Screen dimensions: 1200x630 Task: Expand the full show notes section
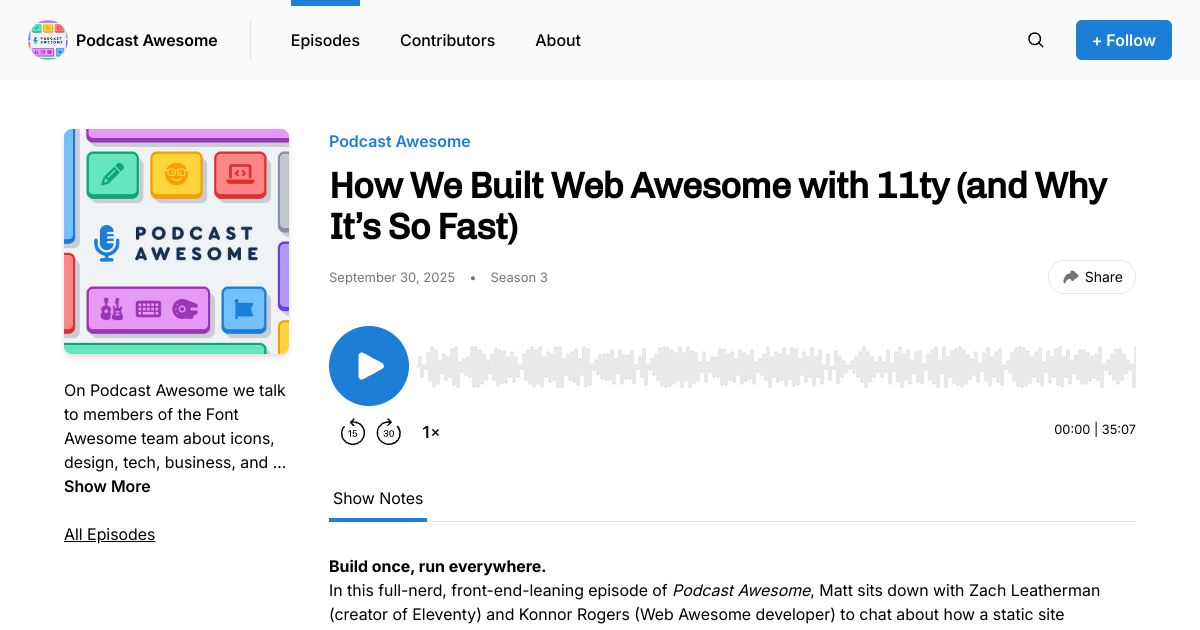click(x=378, y=498)
